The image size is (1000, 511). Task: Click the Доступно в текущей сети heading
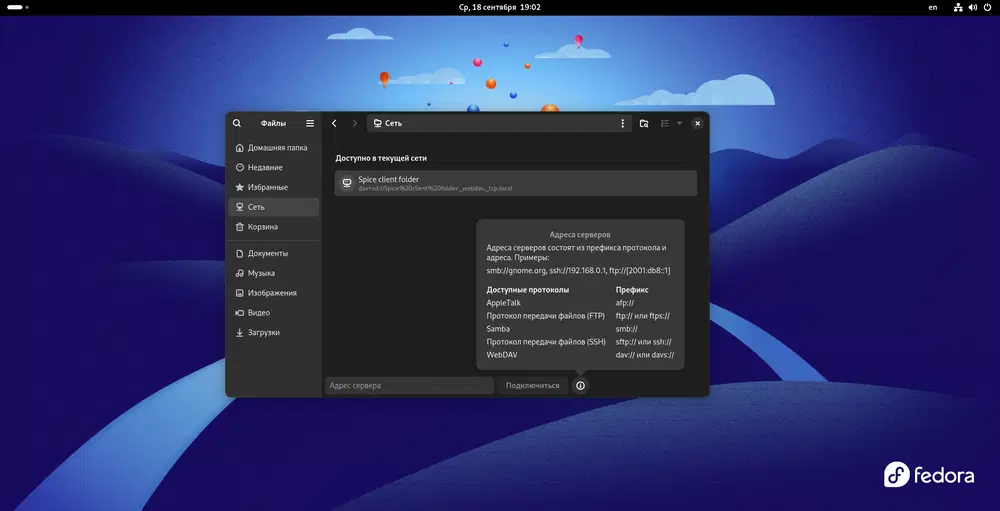point(381,158)
